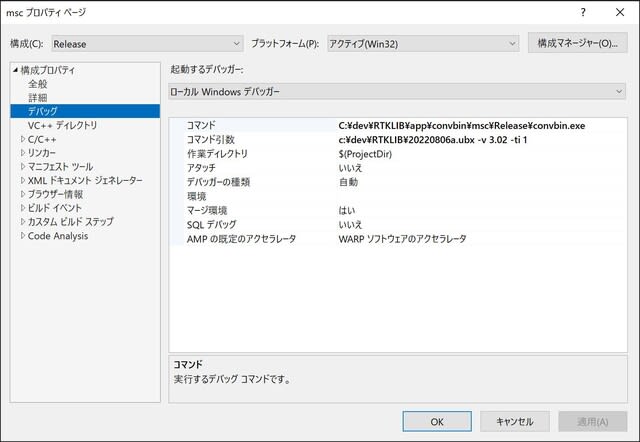Select the コマンド property name
The image size is (640, 442).
pos(201,125)
